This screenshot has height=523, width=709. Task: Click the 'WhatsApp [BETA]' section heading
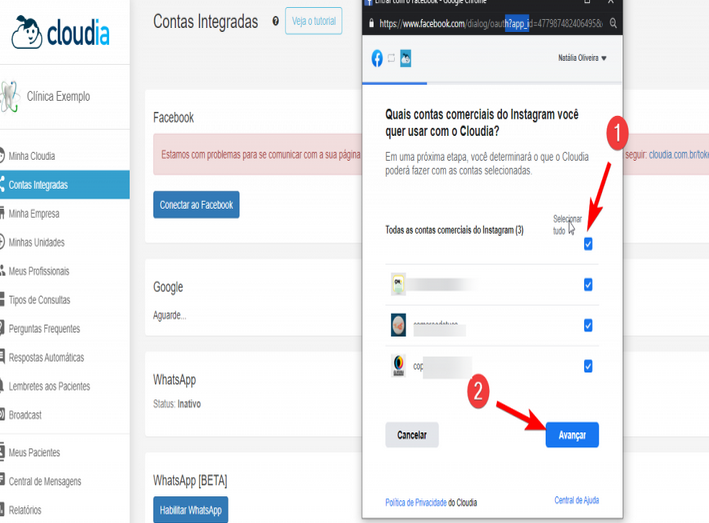tap(190, 480)
